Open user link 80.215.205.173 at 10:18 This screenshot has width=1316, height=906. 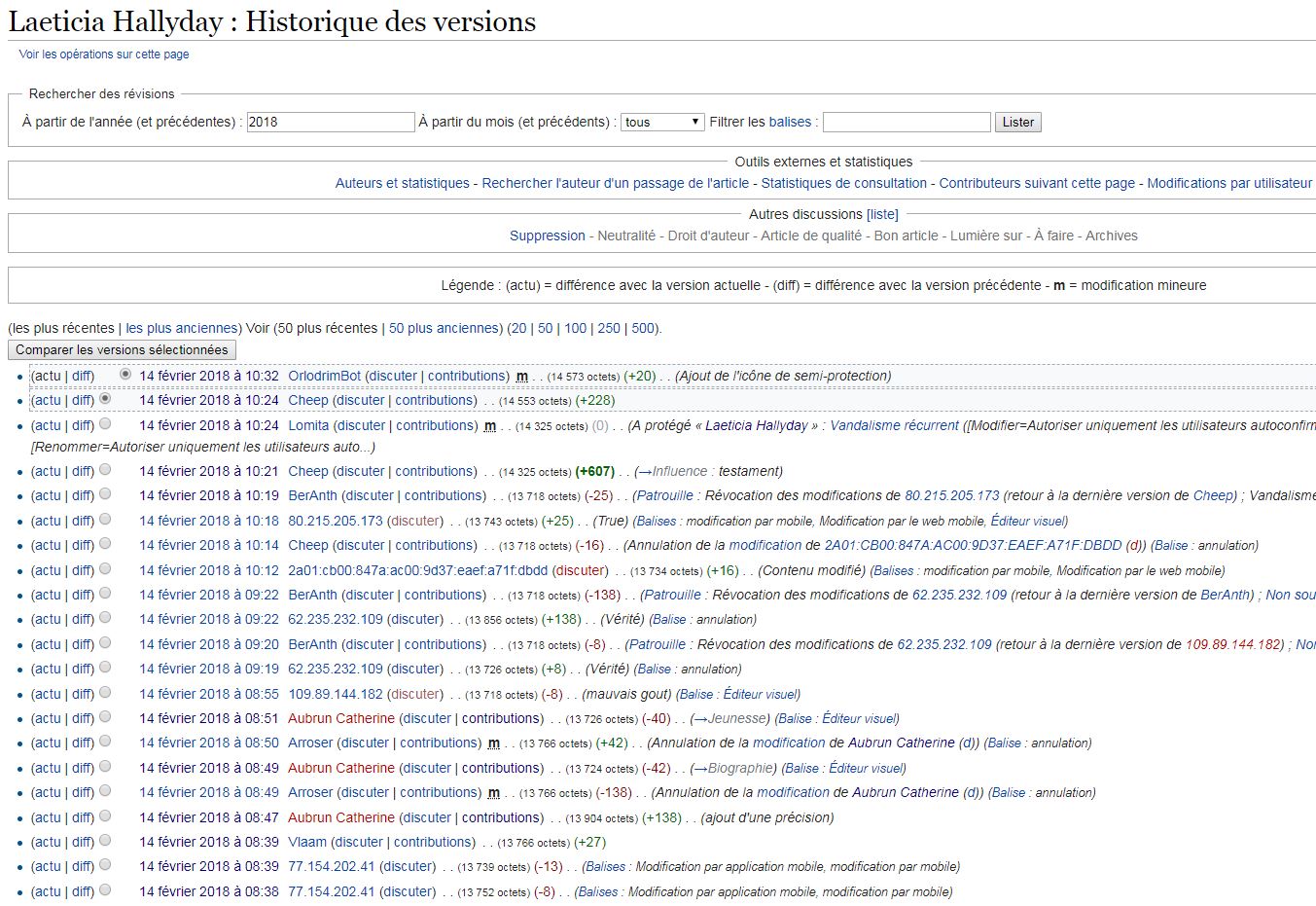(x=336, y=521)
